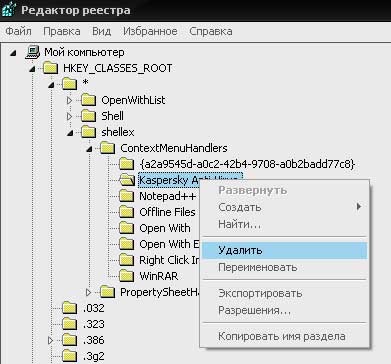Select the .3g2 key folder icon
Image resolution: width=391 pixels, height=364 pixels.
pyautogui.click(x=70, y=356)
